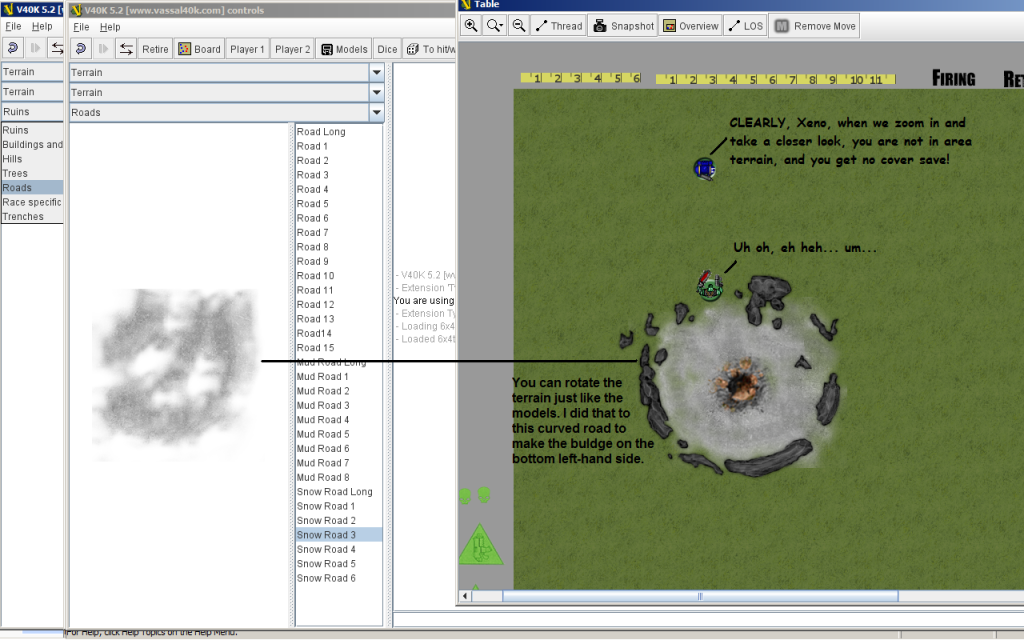Select Road 15 in the list
The height and width of the screenshot is (640, 1024).
338,347
